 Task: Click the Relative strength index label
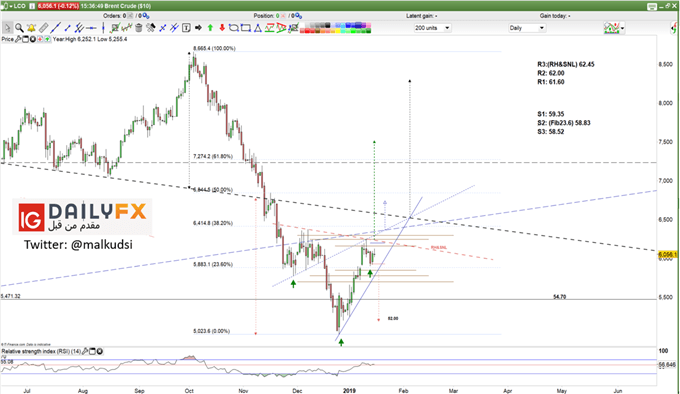tap(41, 351)
